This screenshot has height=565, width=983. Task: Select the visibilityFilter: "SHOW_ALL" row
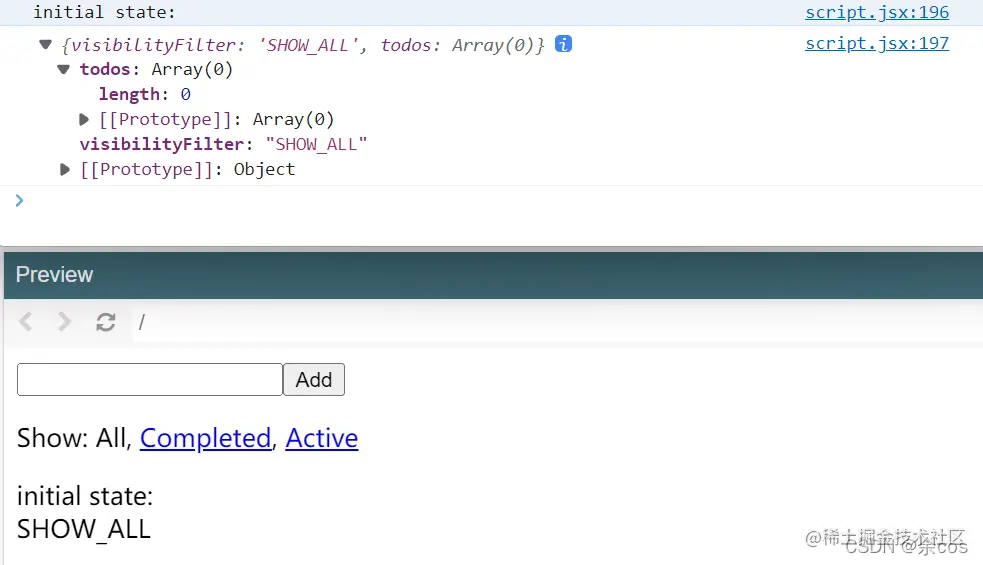click(223, 144)
